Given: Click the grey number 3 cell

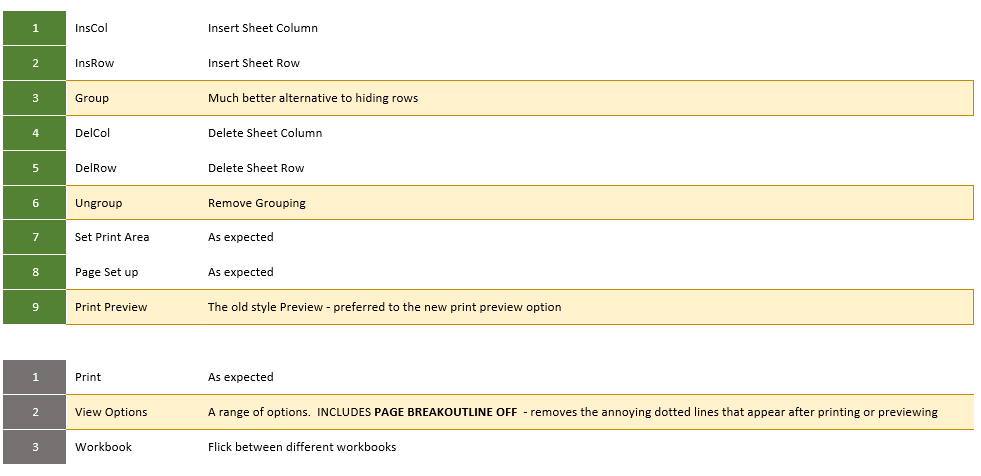Looking at the screenshot, I should tap(34, 447).
